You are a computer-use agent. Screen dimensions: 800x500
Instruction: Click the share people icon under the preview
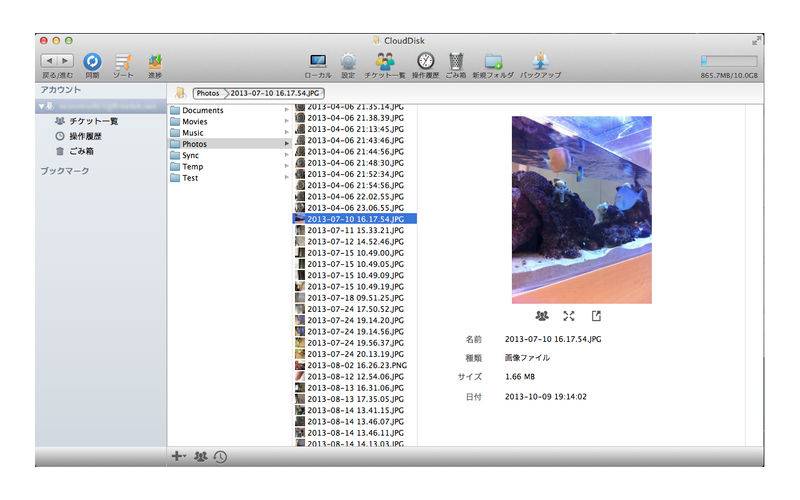click(x=542, y=316)
